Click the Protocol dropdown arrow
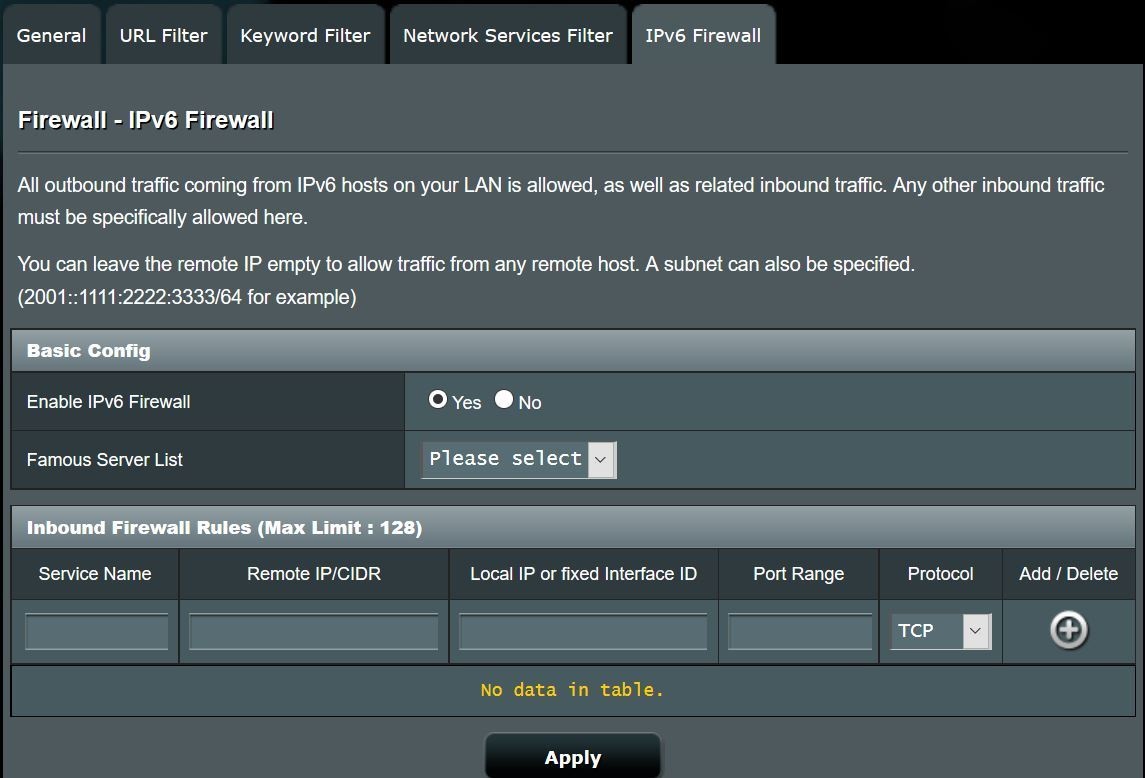The width and height of the screenshot is (1145, 778). [x=975, y=630]
